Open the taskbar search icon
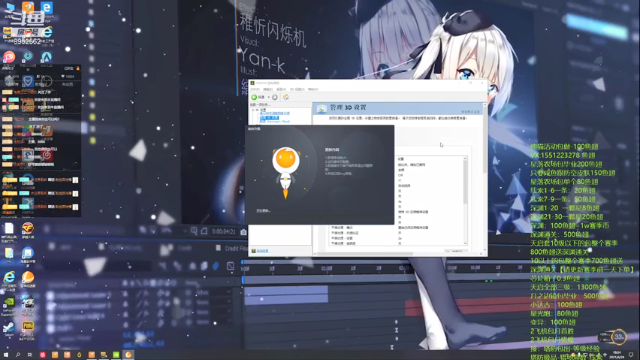The height and width of the screenshot is (360, 640). tap(18, 355)
